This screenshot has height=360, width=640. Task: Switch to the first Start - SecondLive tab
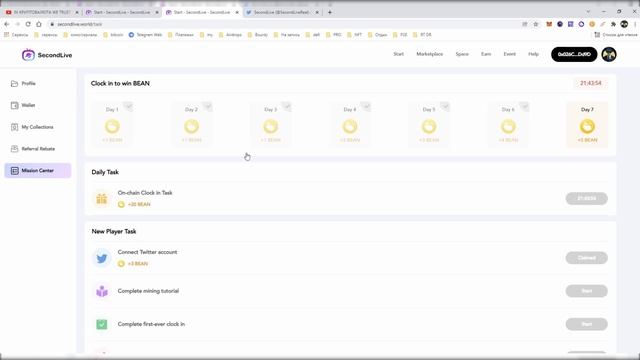click(x=121, y=12)
